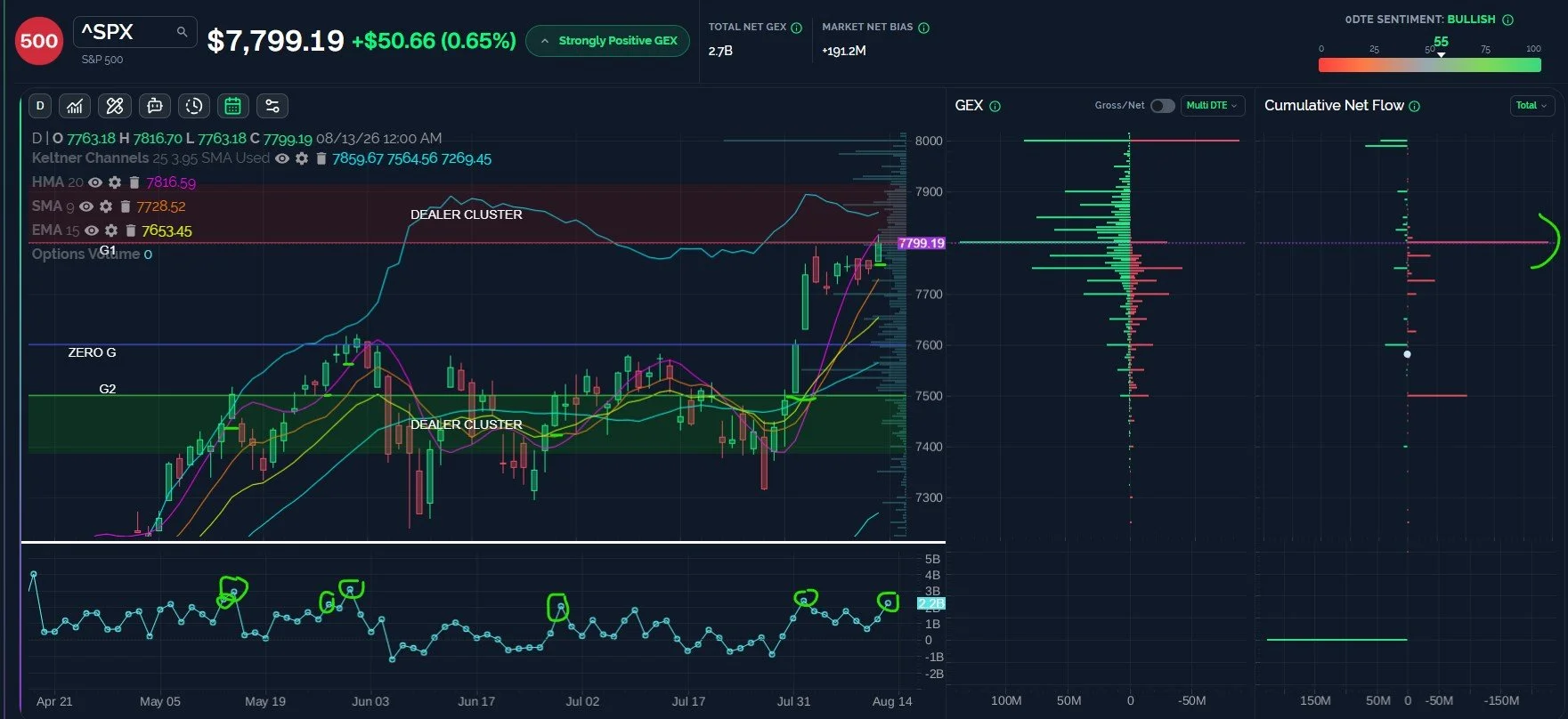Click the 7728.52 SMA value
This screenshot has height=719, width=1568.
click(x=161, y=206)
